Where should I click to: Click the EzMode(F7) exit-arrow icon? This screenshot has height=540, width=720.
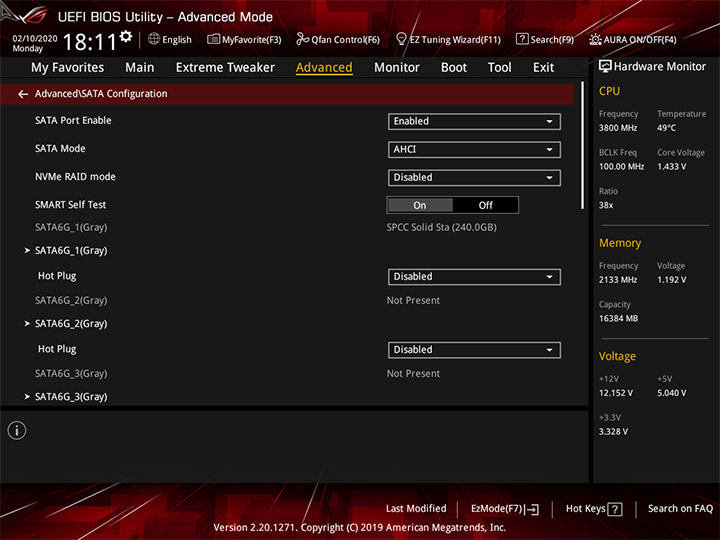point(532,509)
